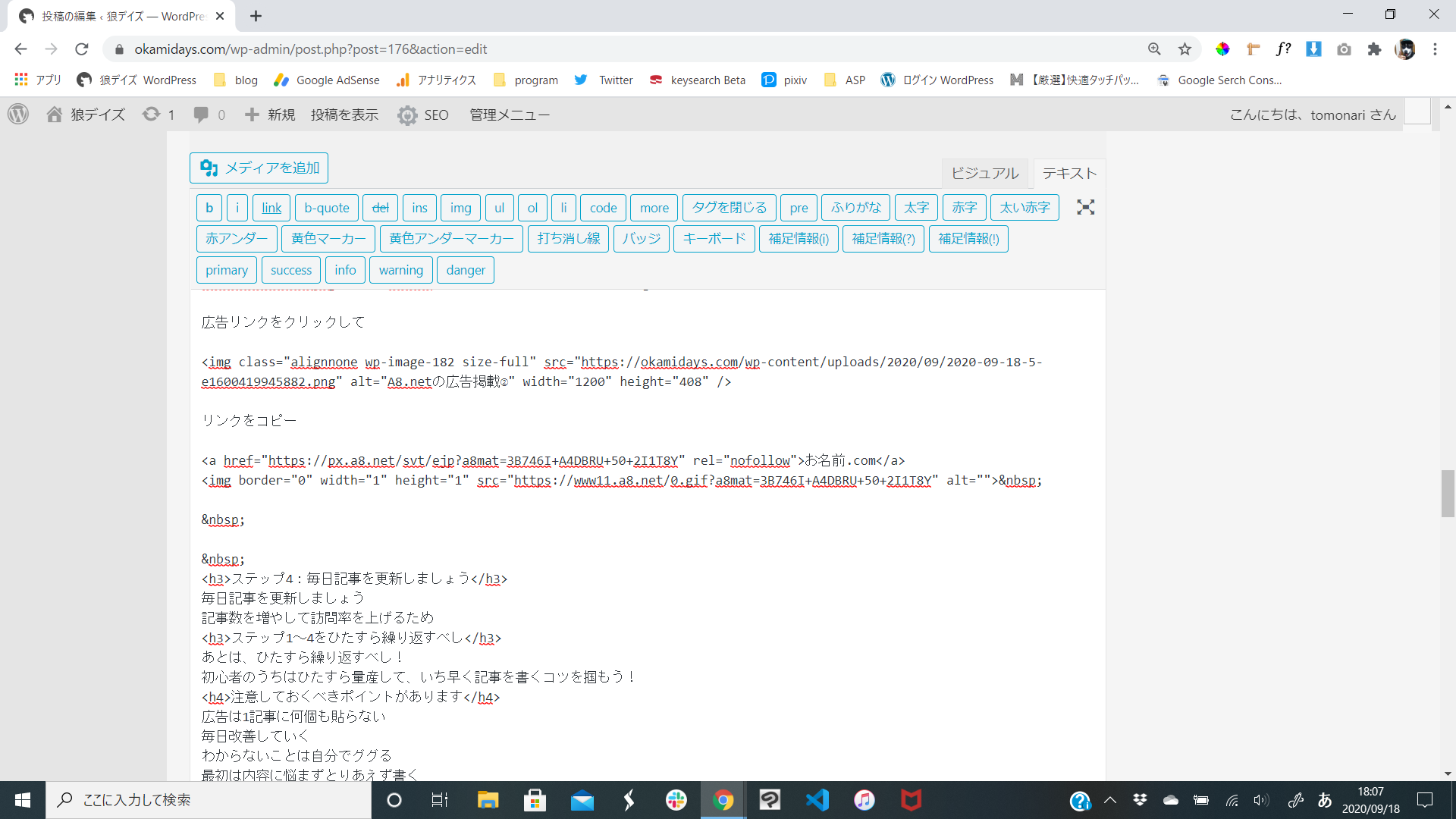
Task: Open the zoom magnifier icon in address bar
Action: click(x=1154, y=49)
